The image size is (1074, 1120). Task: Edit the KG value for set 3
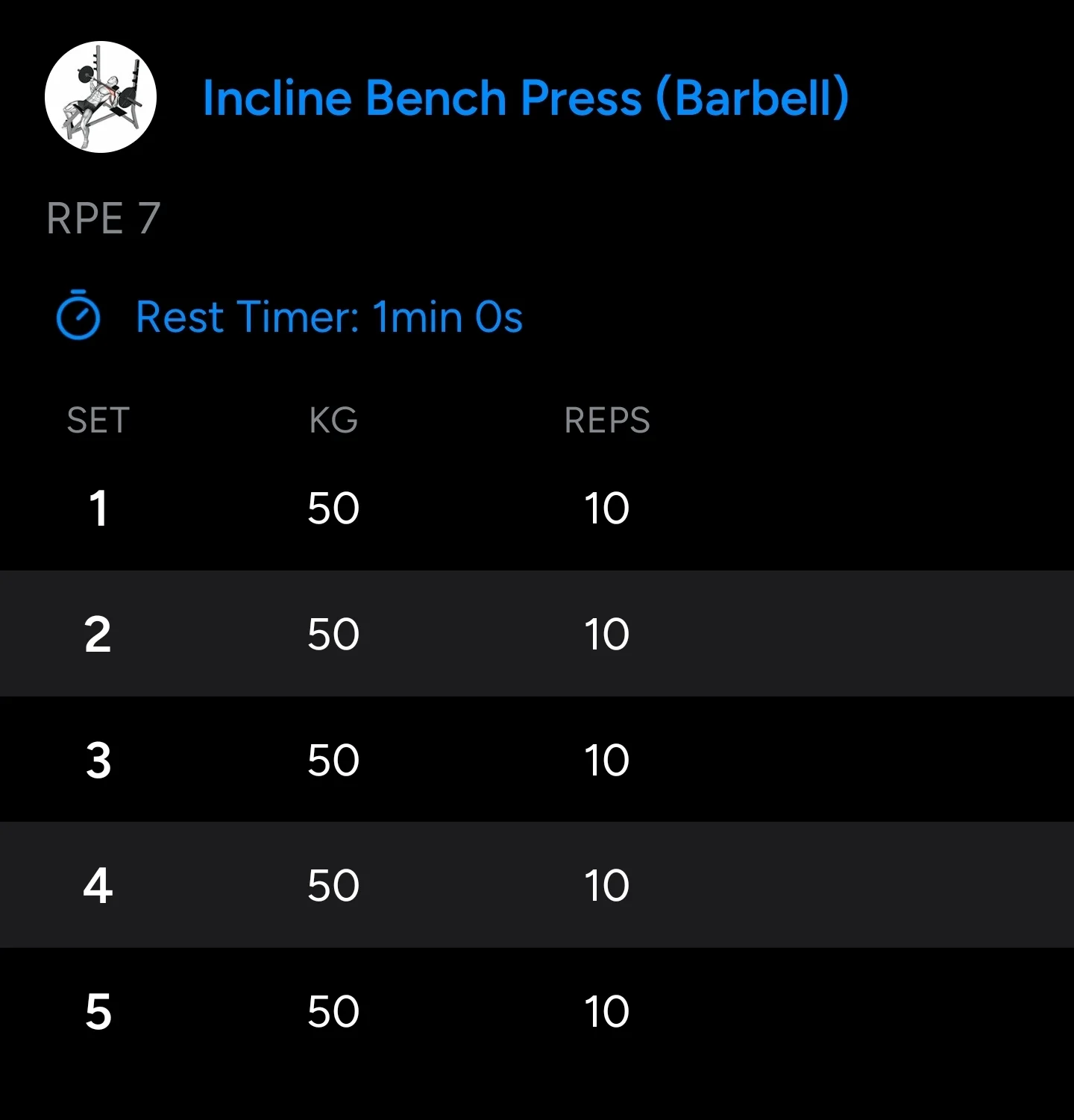click(x=333, y=761)
